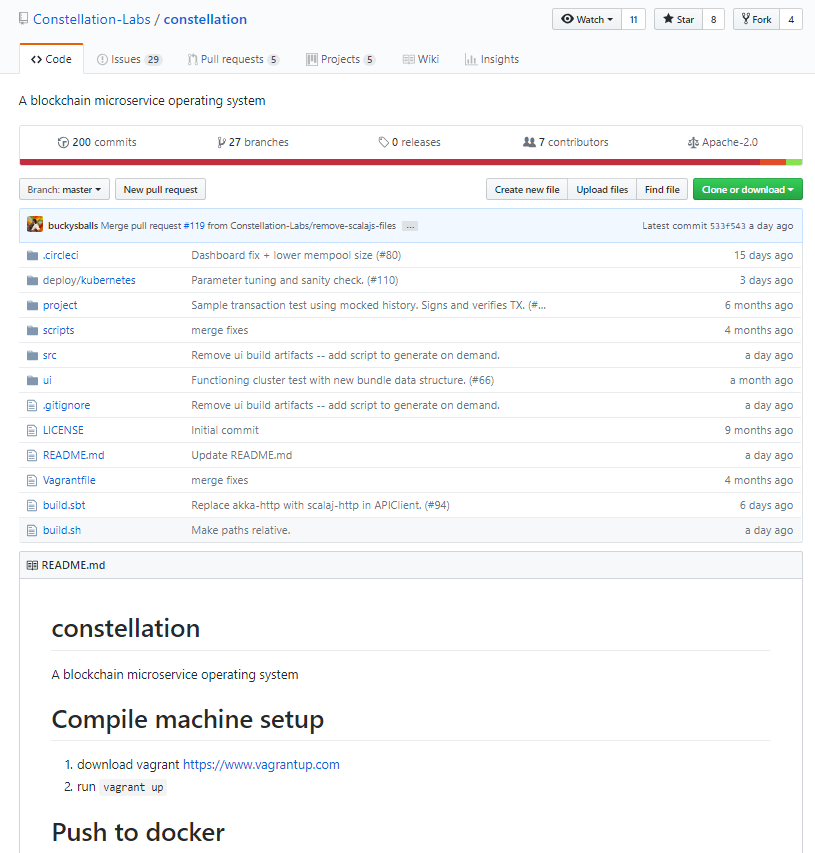The height and width of the screenshot is (853, 815).
Task: Click the buckysballs username link
Action: [x=73, y=226]
